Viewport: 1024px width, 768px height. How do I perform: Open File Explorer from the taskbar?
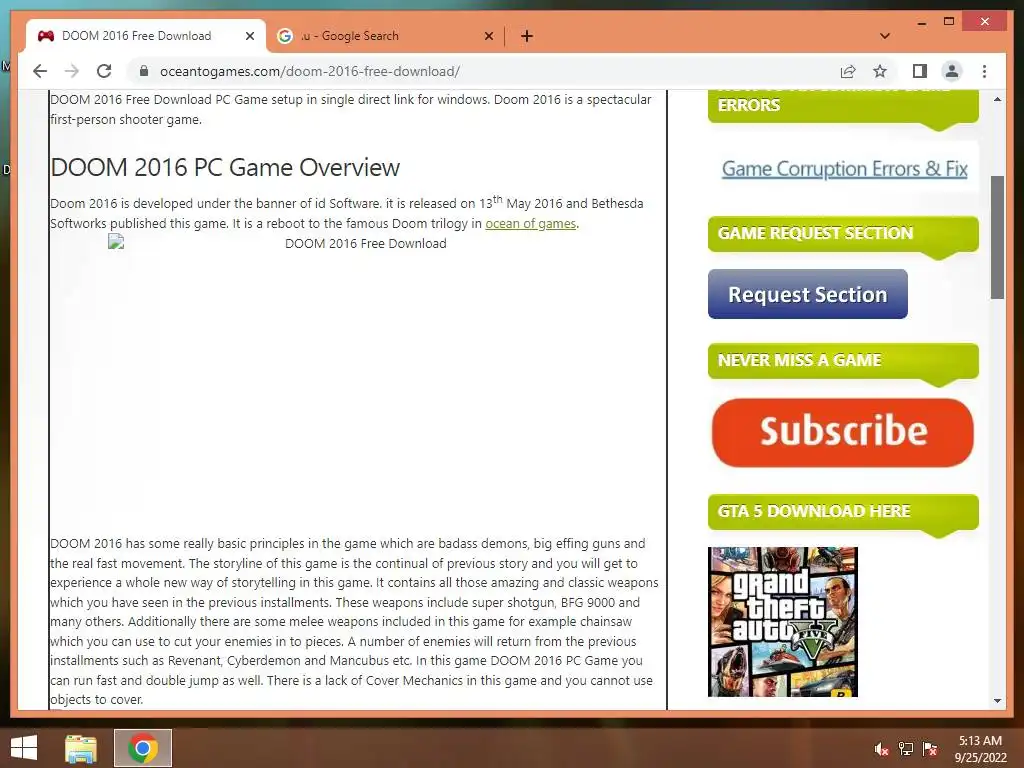click(x=80, y=748)
